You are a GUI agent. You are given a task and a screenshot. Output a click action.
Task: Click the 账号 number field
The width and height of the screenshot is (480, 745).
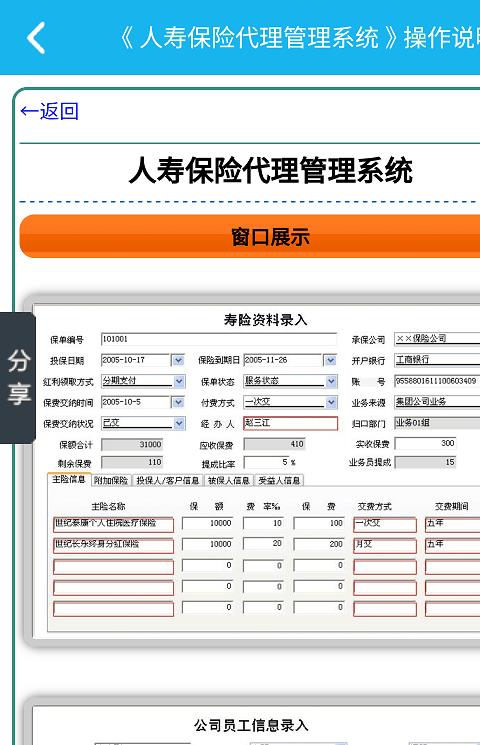437,381
